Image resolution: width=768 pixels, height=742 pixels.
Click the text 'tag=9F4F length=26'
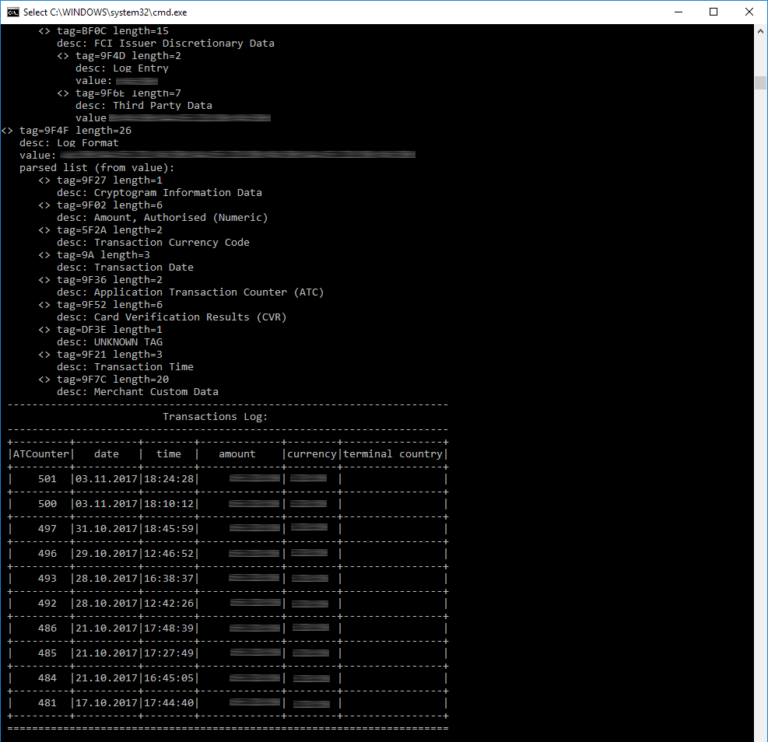(75, 130)
